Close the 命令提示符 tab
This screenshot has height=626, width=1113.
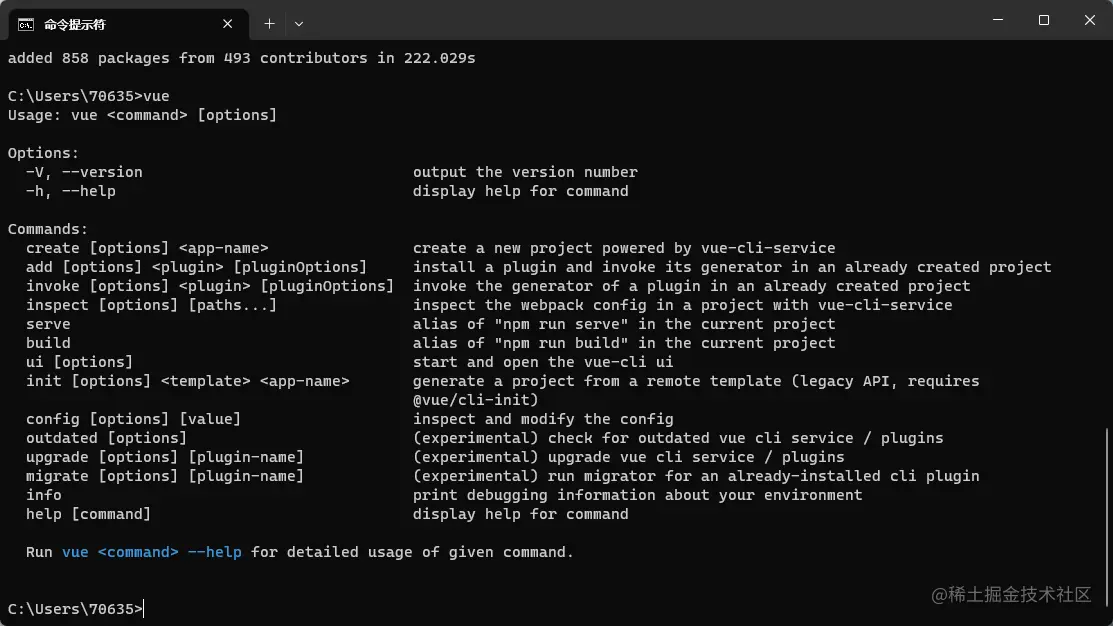coord(229,23)
